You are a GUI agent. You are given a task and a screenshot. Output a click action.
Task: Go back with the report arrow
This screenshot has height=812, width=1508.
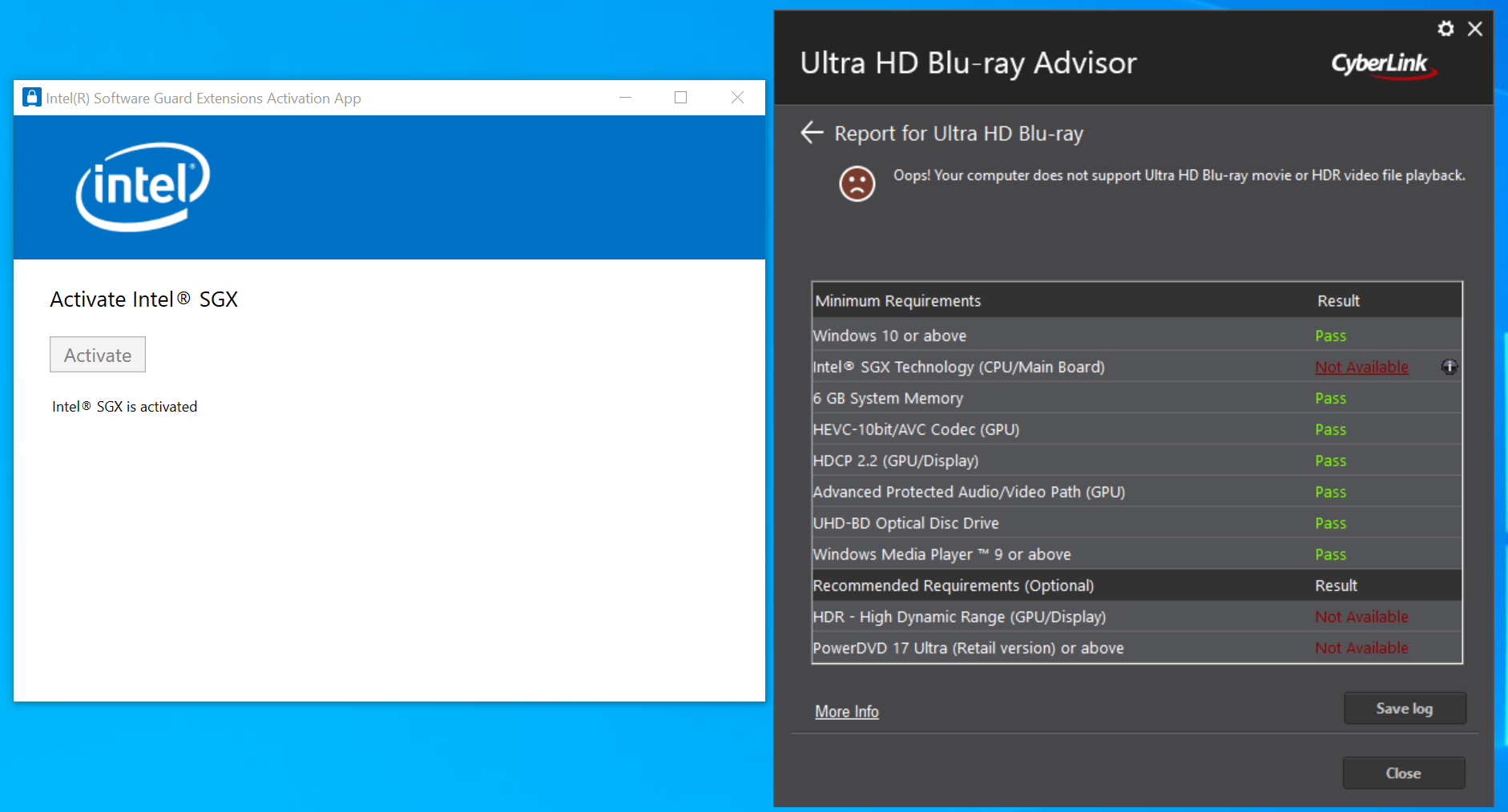coord(812,132)
